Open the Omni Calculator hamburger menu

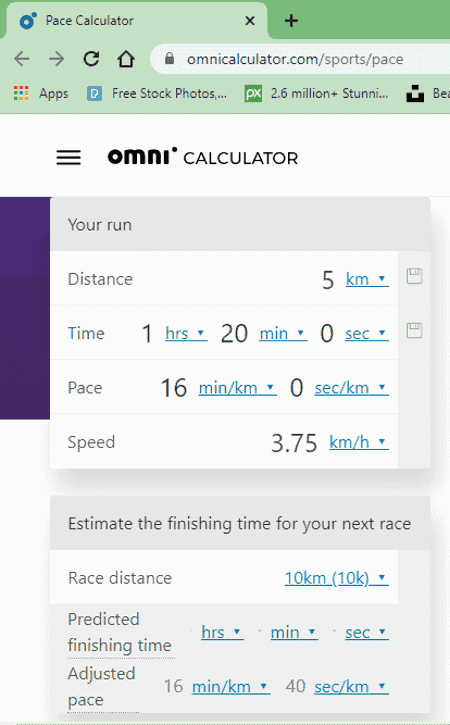click(x=68, y=158)
